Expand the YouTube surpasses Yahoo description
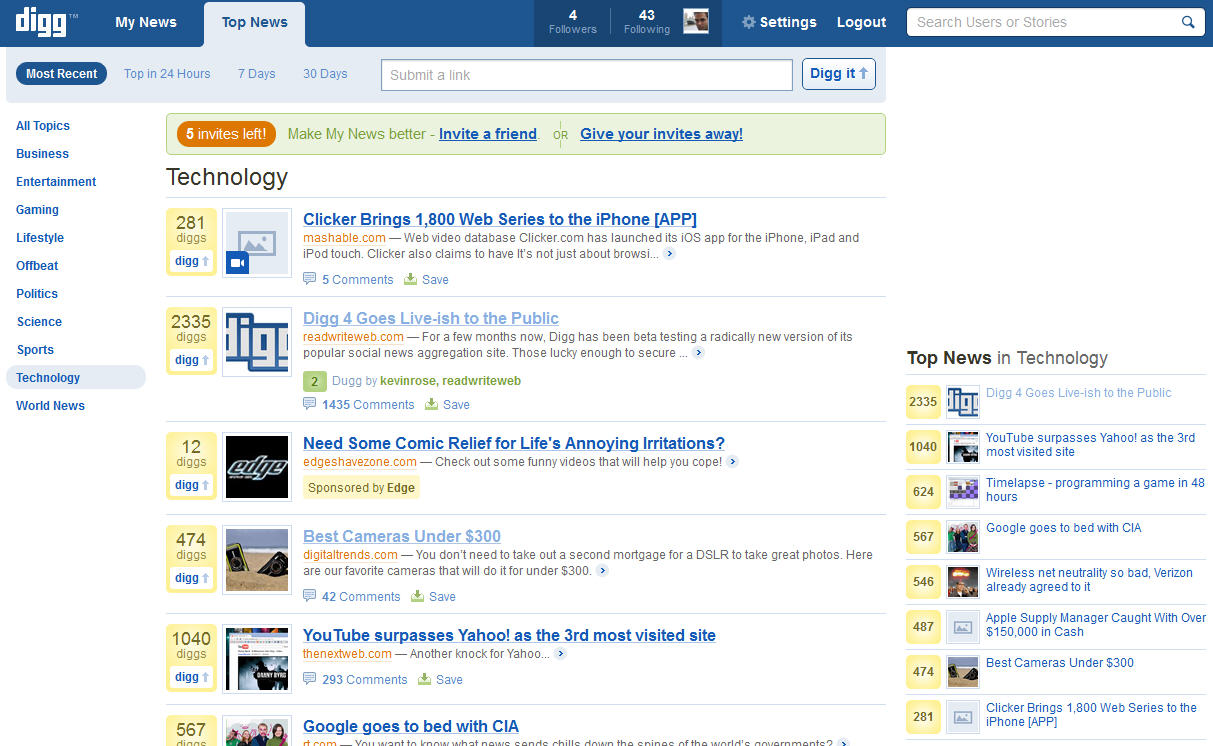The width and height of the screenshot is (1213, 746). 560,654
